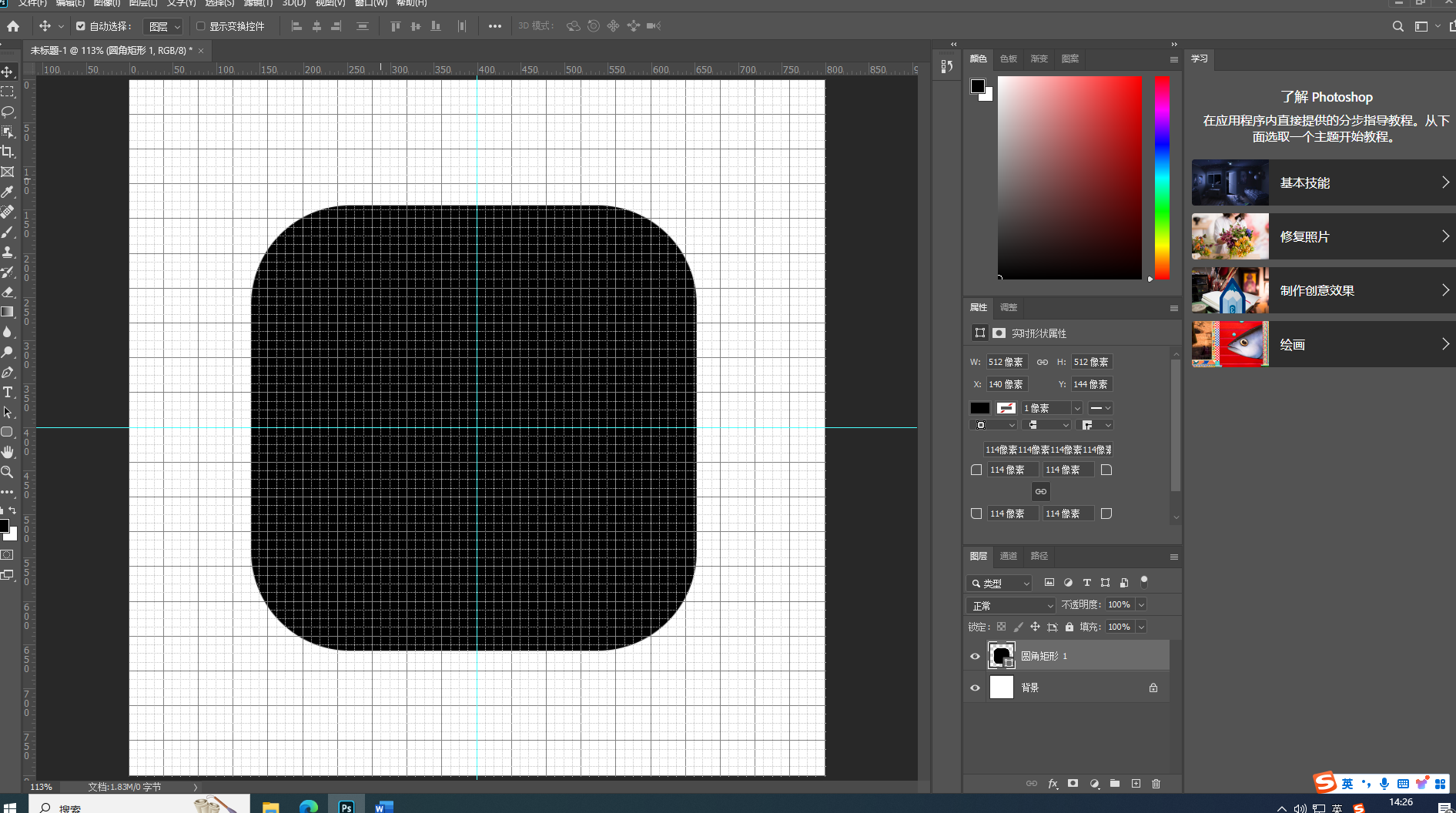The height and width of the screenshot is (813, 1456).
Task: Switch to the 通道 tab
Action: (1008, 556)
